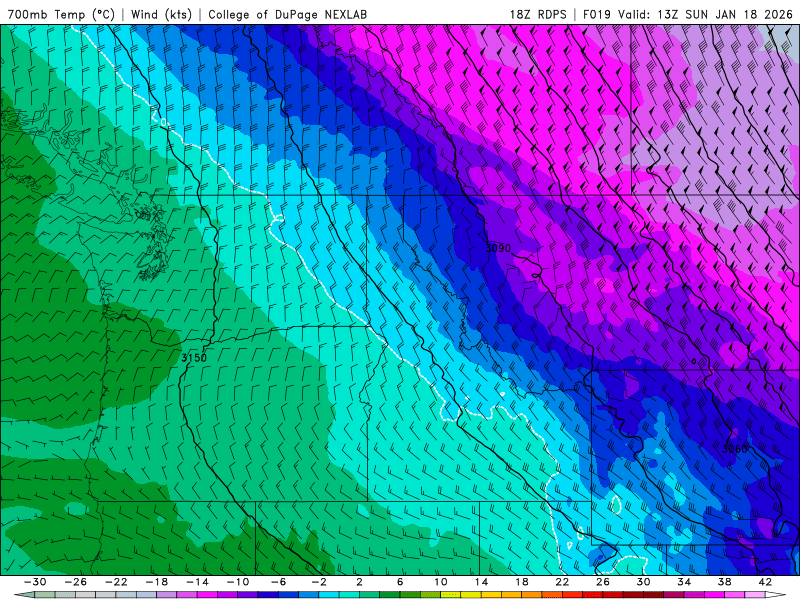Click the 22 value on temperature scale
Viewport: 800px width, 600px height.
[562, 582]
